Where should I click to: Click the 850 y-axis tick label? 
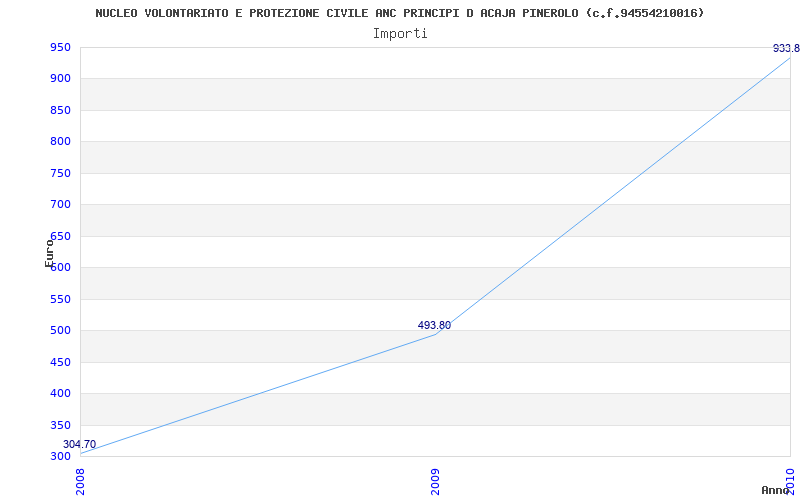click(59, 110)
